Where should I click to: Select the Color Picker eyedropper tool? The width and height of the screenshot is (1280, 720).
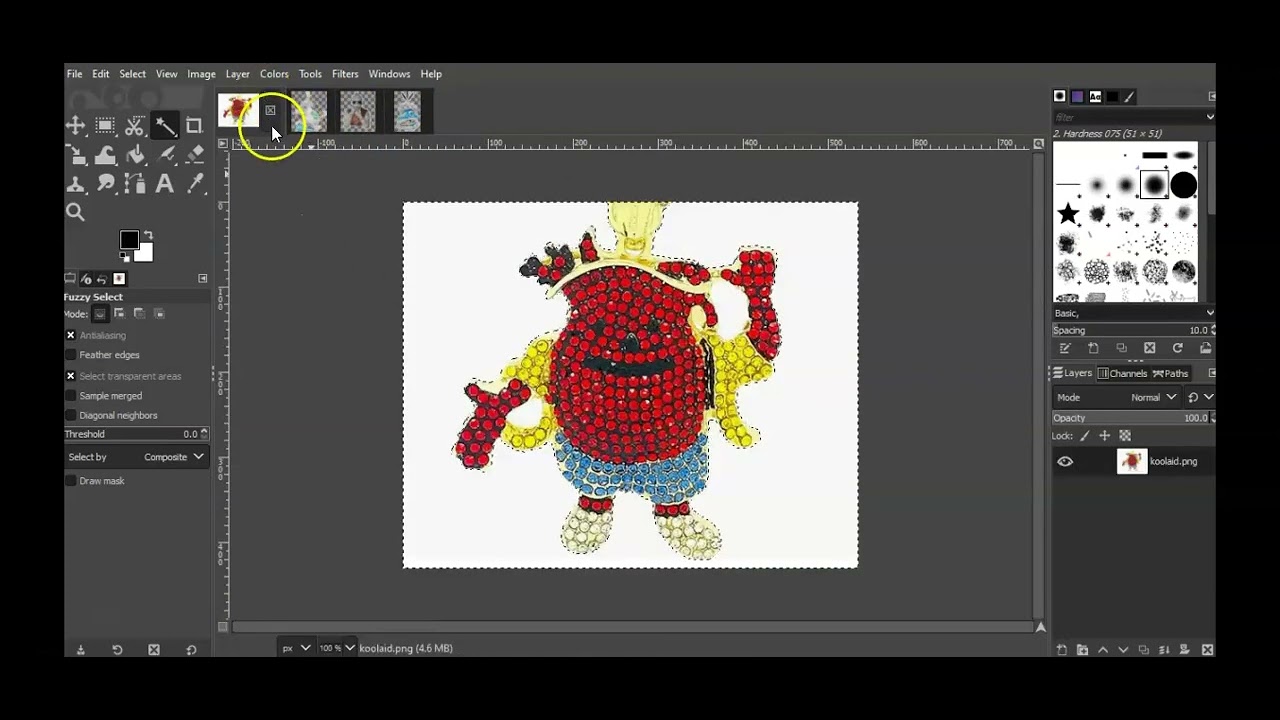coord(195,184)
